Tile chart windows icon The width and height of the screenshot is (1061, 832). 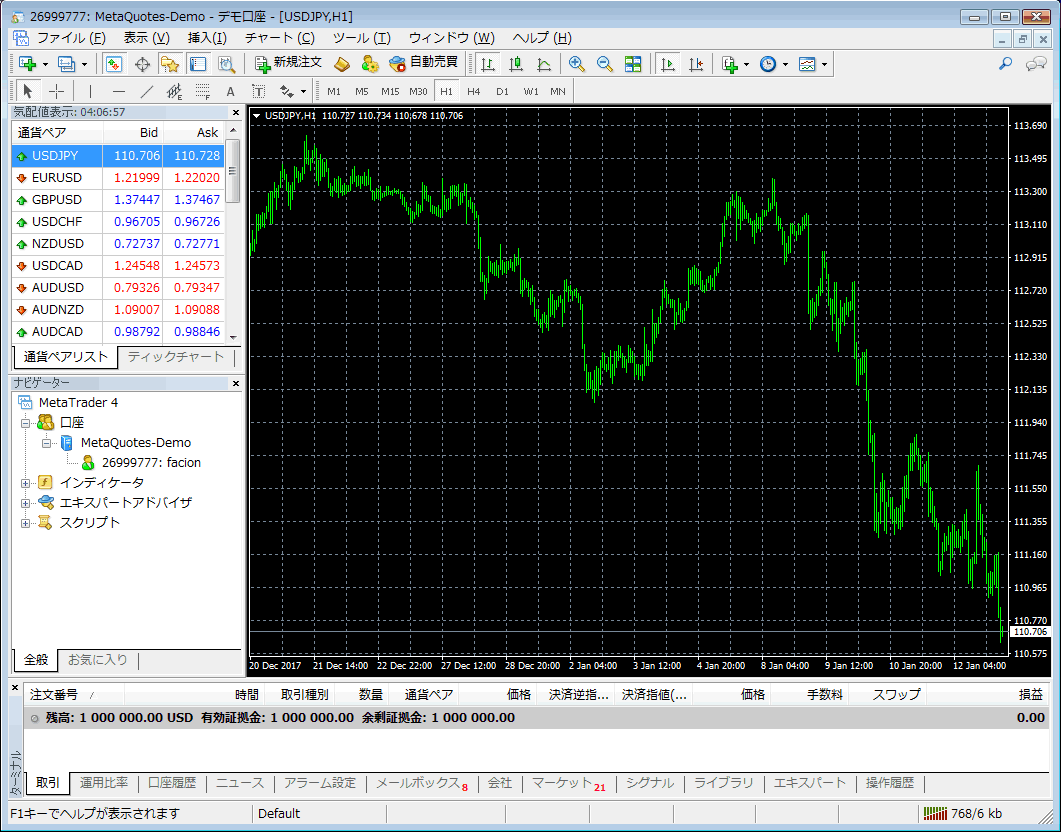633,64
